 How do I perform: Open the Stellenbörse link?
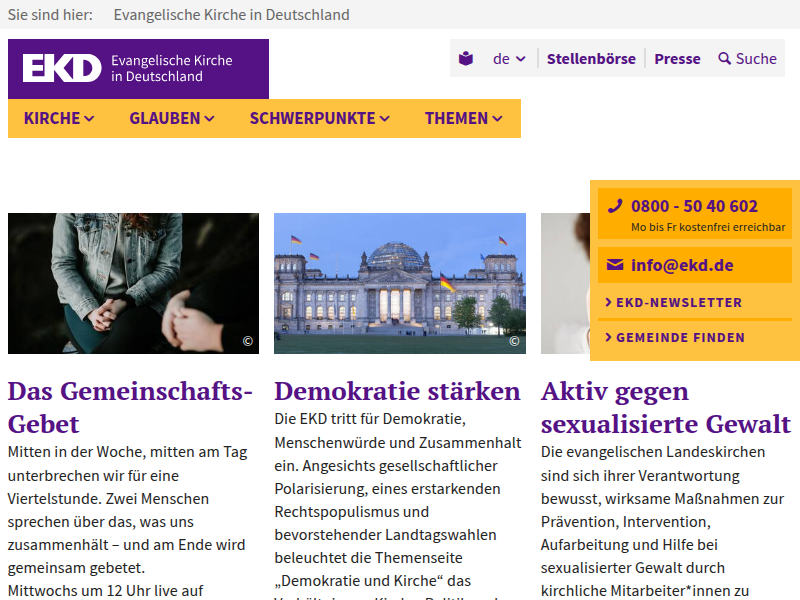[x=591, y=59]
